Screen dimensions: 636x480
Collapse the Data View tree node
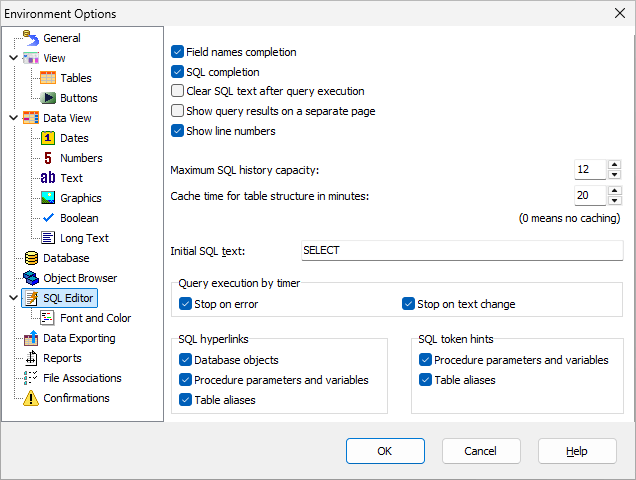point(13,118)
